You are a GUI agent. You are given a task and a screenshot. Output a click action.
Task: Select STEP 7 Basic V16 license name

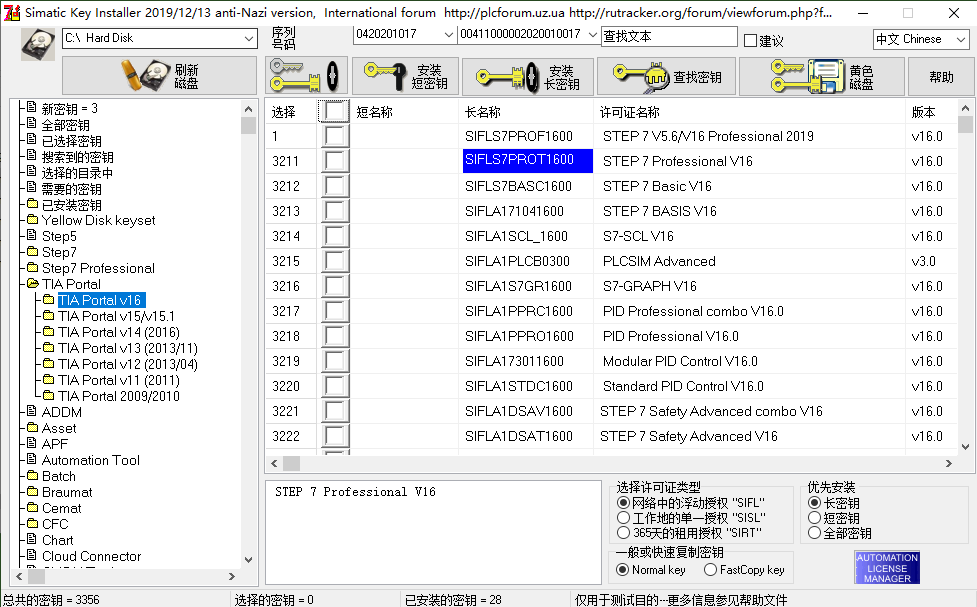tap(657, 186)
